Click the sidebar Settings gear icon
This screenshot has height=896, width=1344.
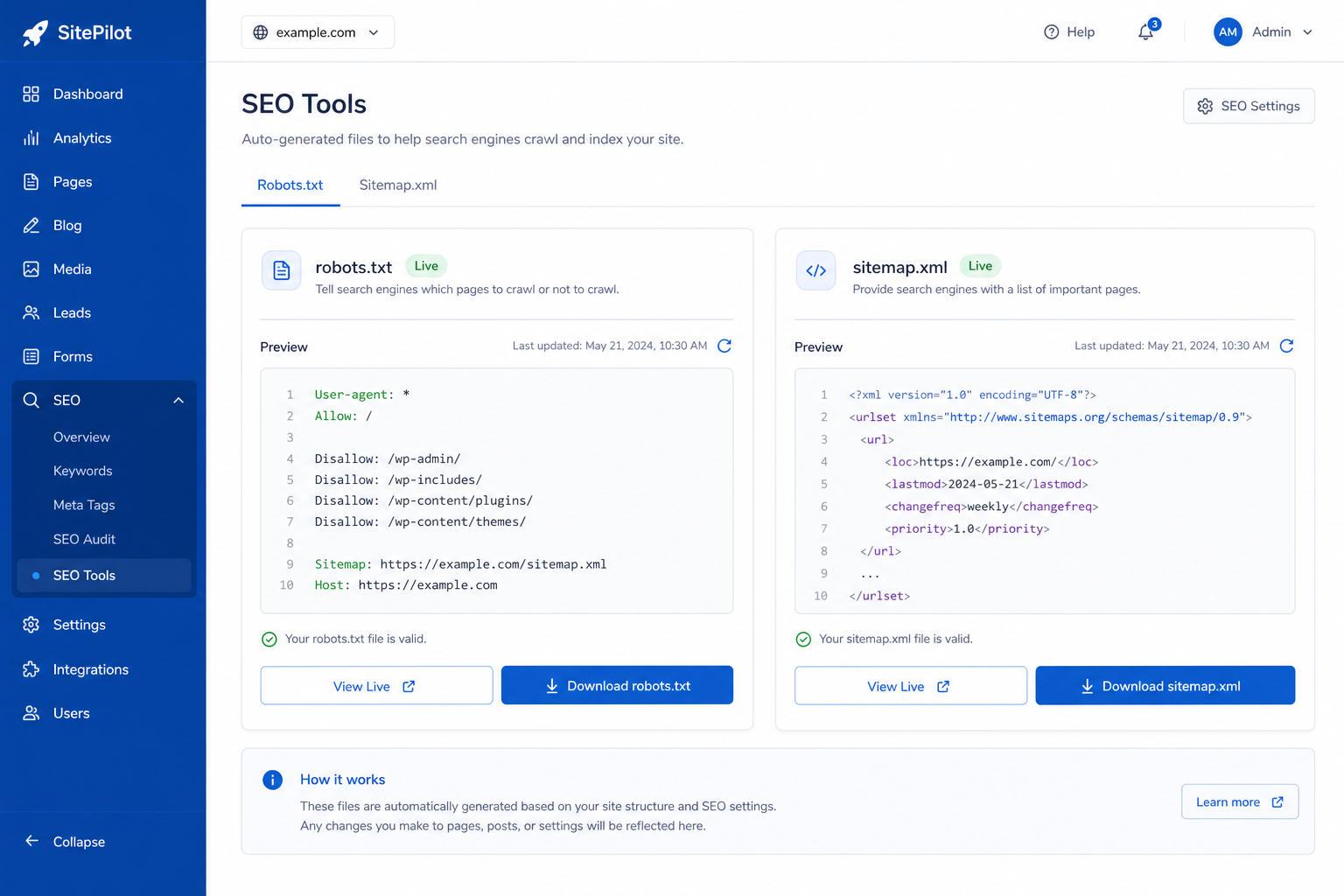[x=31, y=625]
